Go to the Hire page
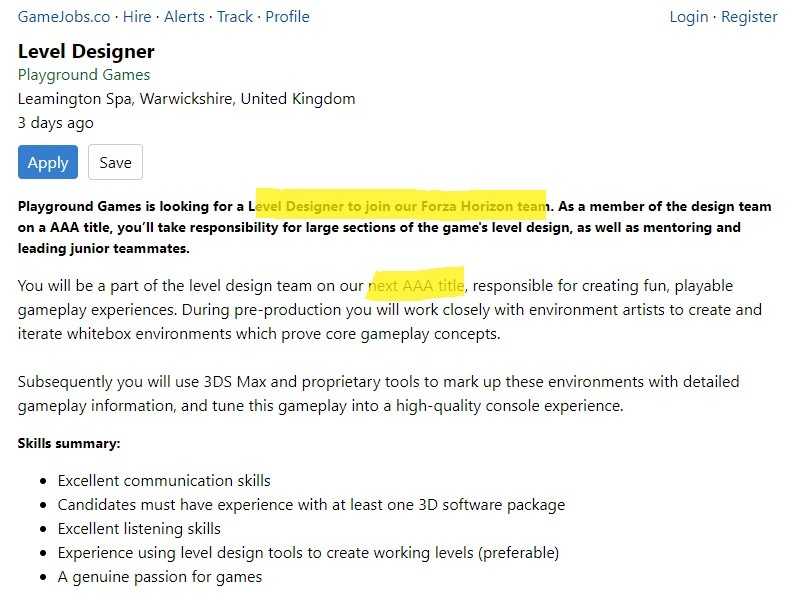 (139, 17)
